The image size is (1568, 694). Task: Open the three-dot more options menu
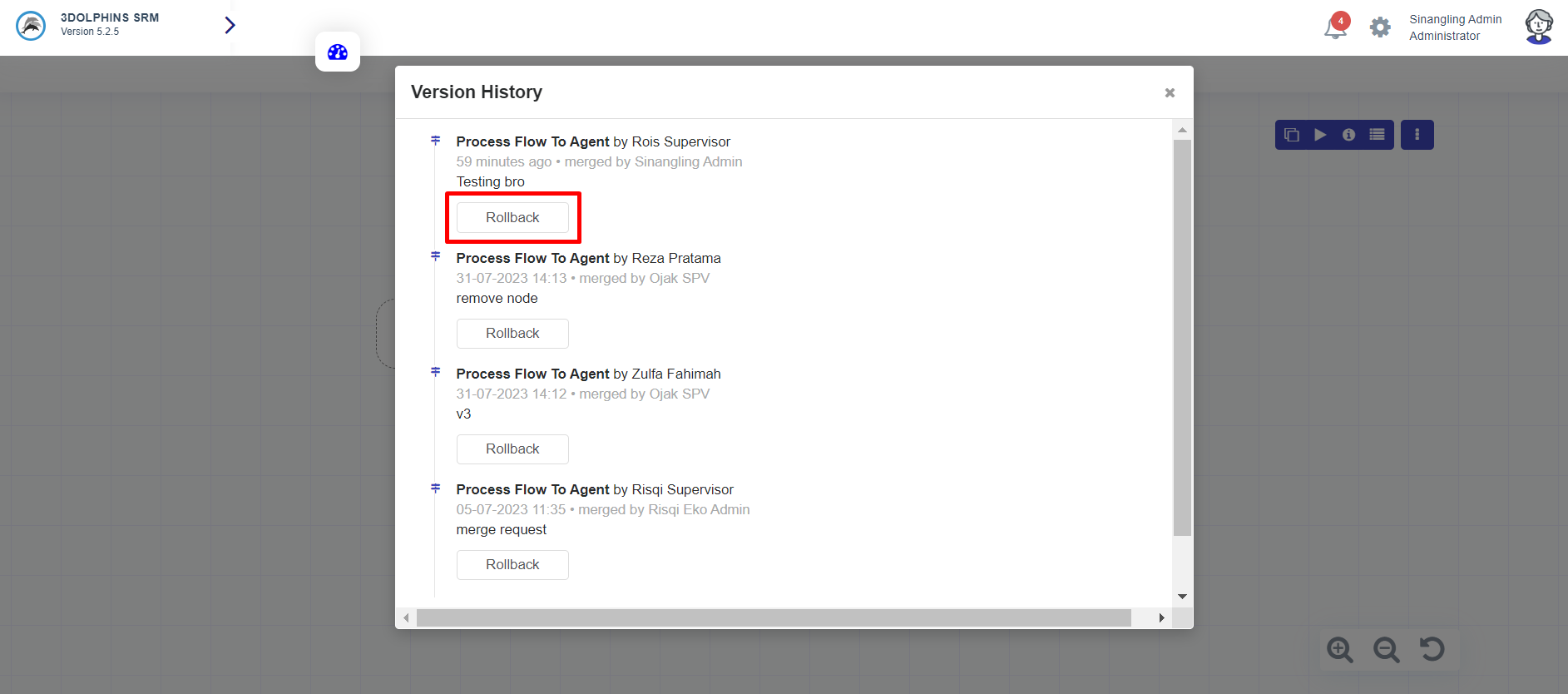tap(1417, 135)
